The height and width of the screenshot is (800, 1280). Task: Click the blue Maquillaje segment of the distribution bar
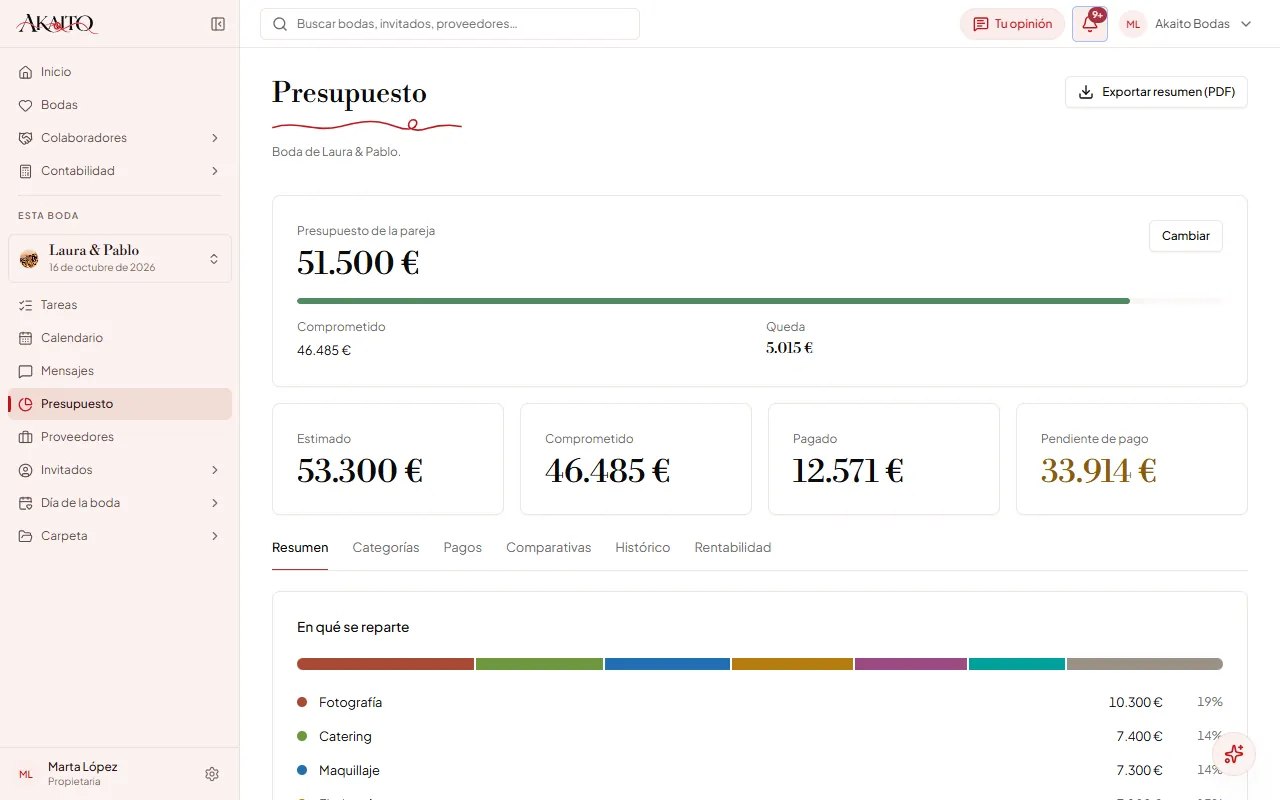pos(667,664)
